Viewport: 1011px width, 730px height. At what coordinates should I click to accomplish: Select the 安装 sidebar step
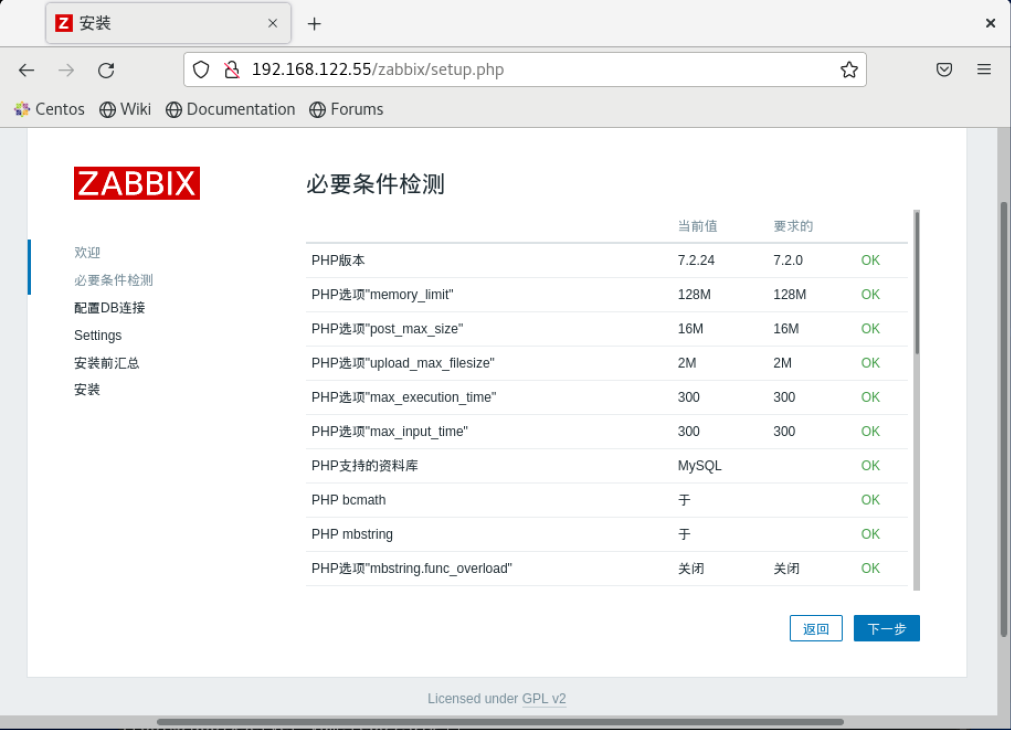(x=87, y=390)
